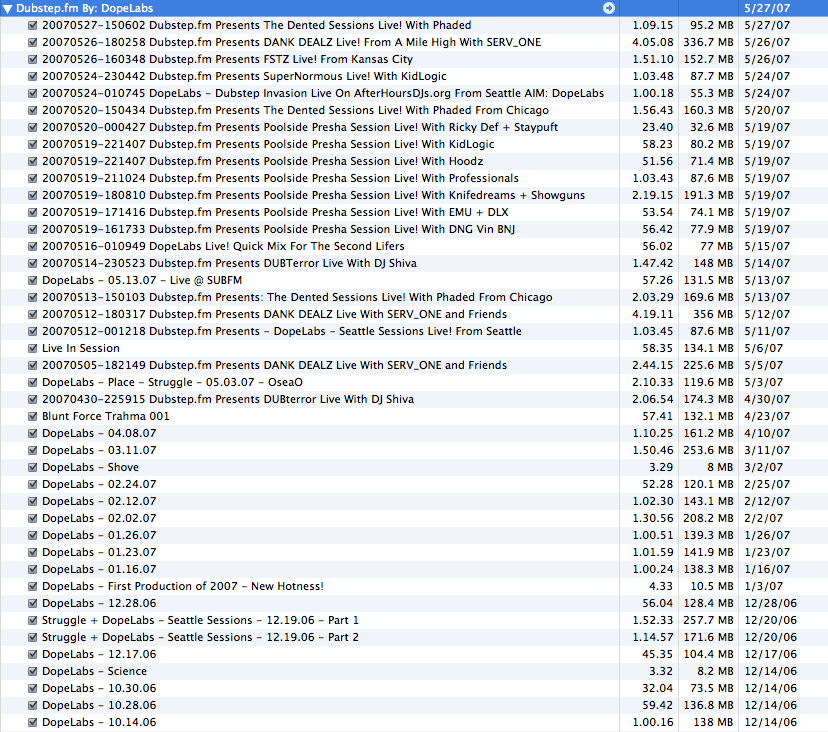828x732 pixels.
Task: Select DUBTerror Live With DJ Shiva 20070514 episode
Action: pyautogui.click(x=229, y=263)
